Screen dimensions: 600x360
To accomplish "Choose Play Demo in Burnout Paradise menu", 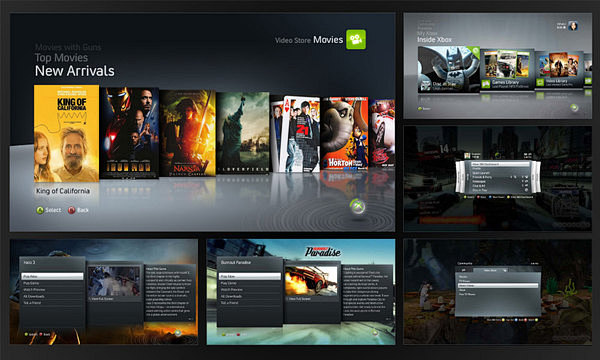I will click(x=249, y=283).
